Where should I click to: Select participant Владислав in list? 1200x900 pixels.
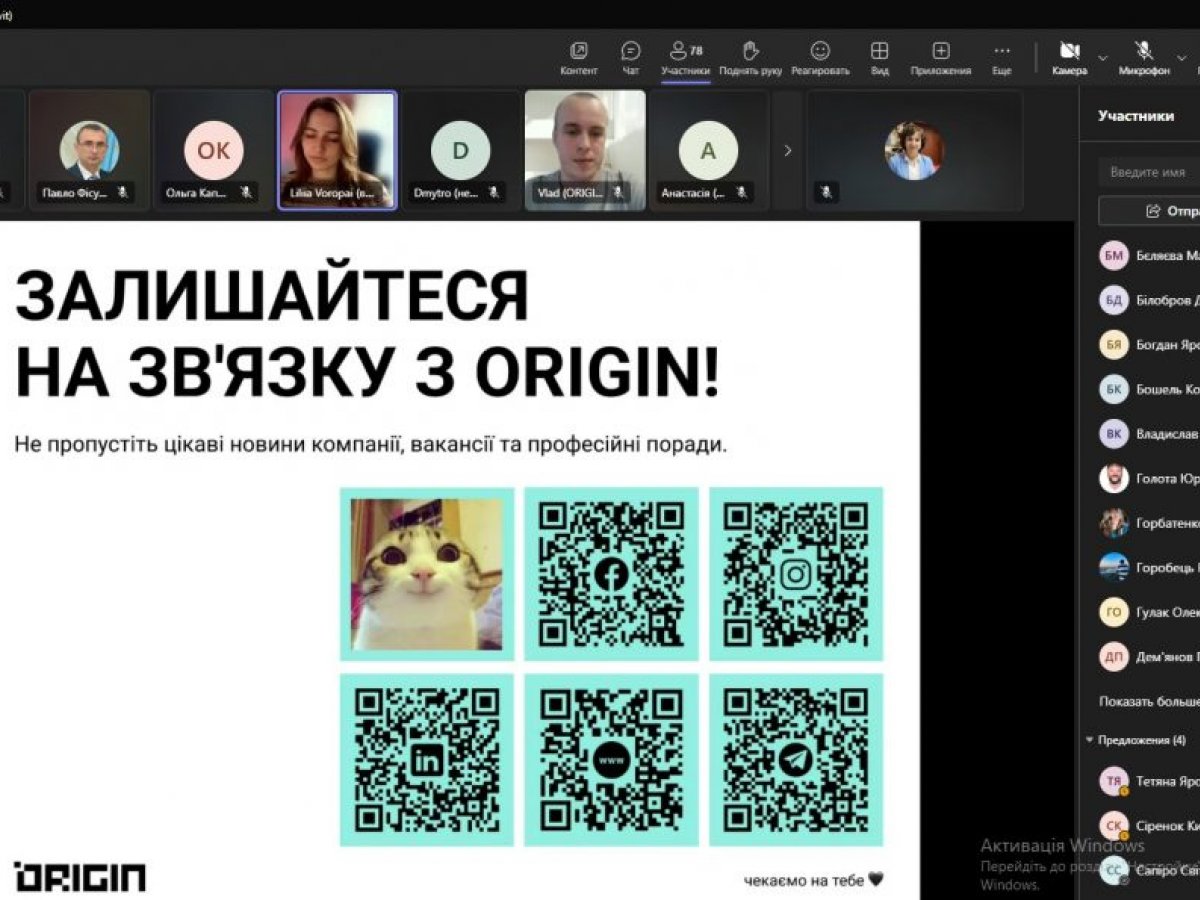pos(1148,434)
